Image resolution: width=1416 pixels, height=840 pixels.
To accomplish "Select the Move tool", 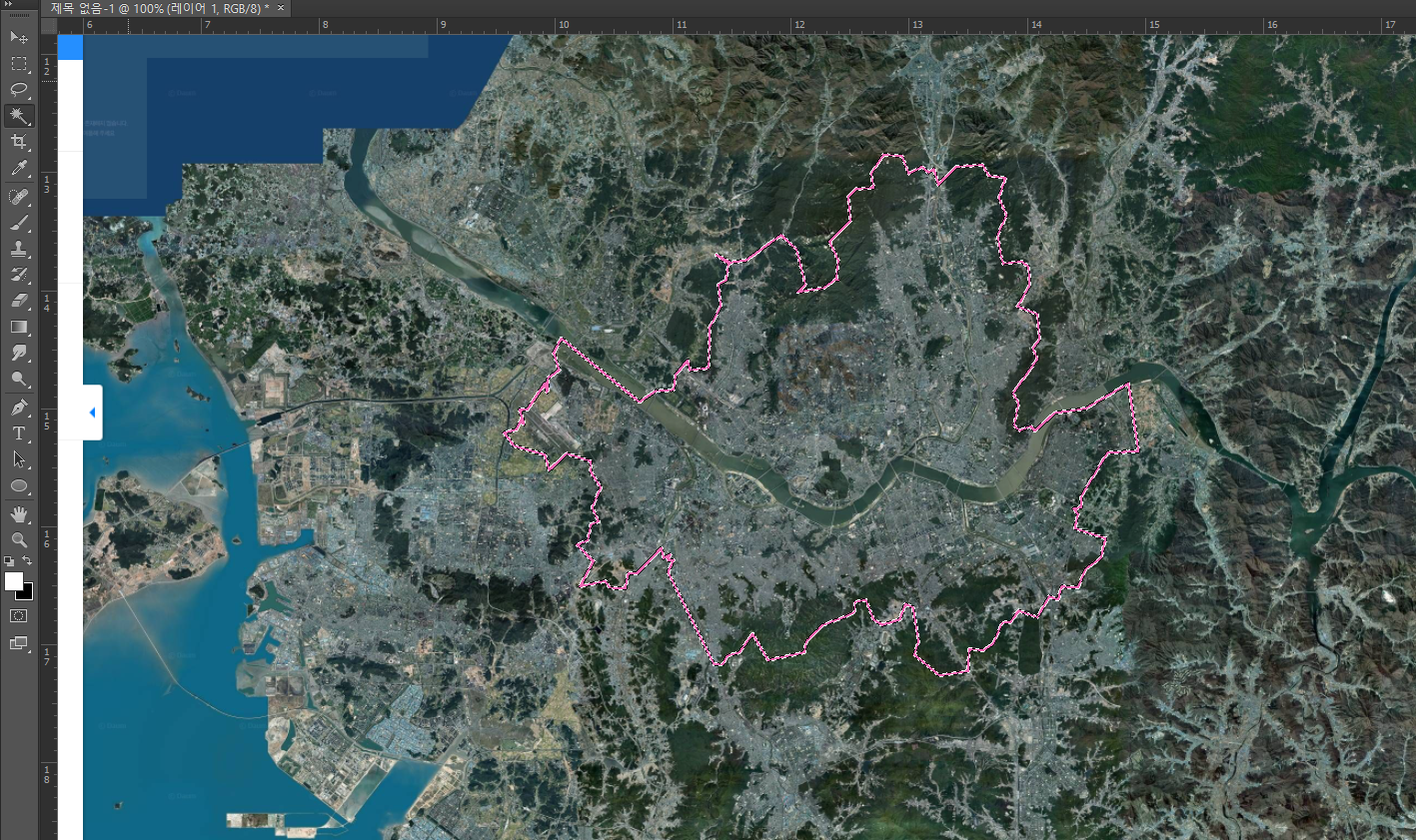I will [19, 38].
